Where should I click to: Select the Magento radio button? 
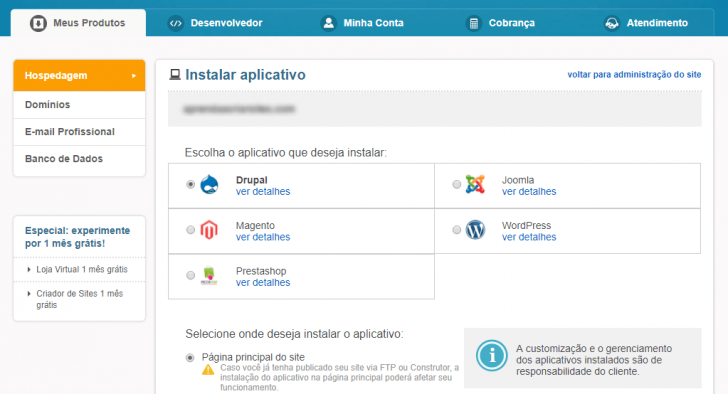tap(190, 230)
